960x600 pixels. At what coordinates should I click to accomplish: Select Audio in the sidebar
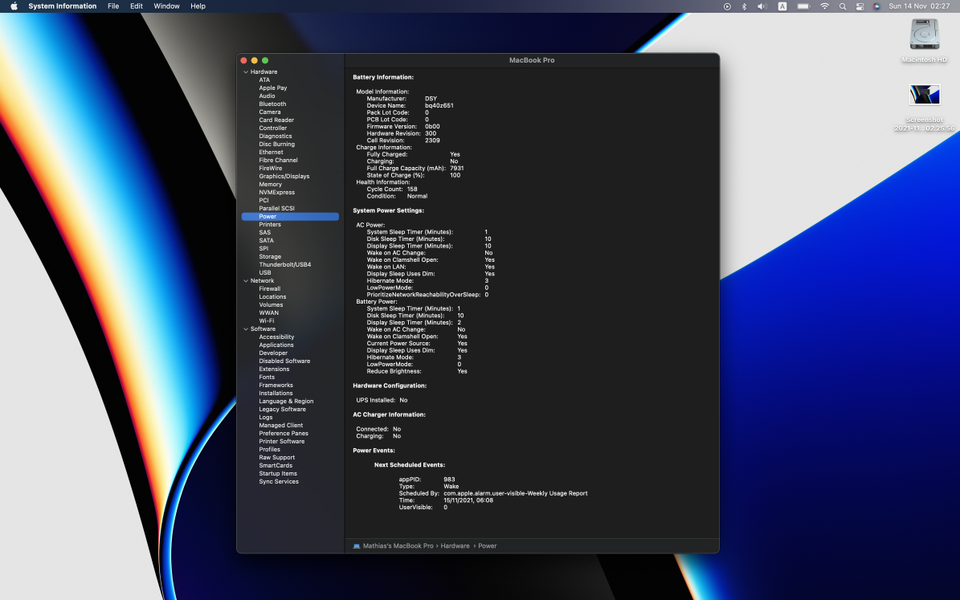coord(267,96)
